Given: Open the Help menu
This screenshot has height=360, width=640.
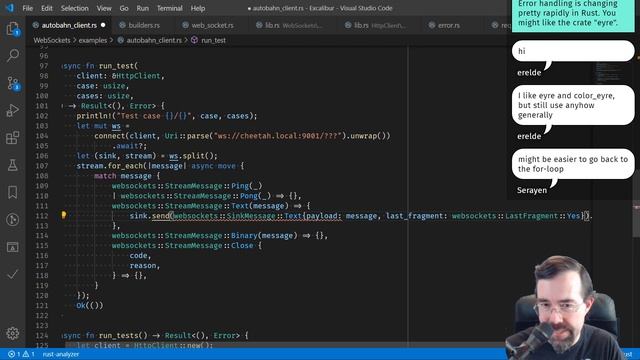Looking at the screenshot, I should click(198, 8).
